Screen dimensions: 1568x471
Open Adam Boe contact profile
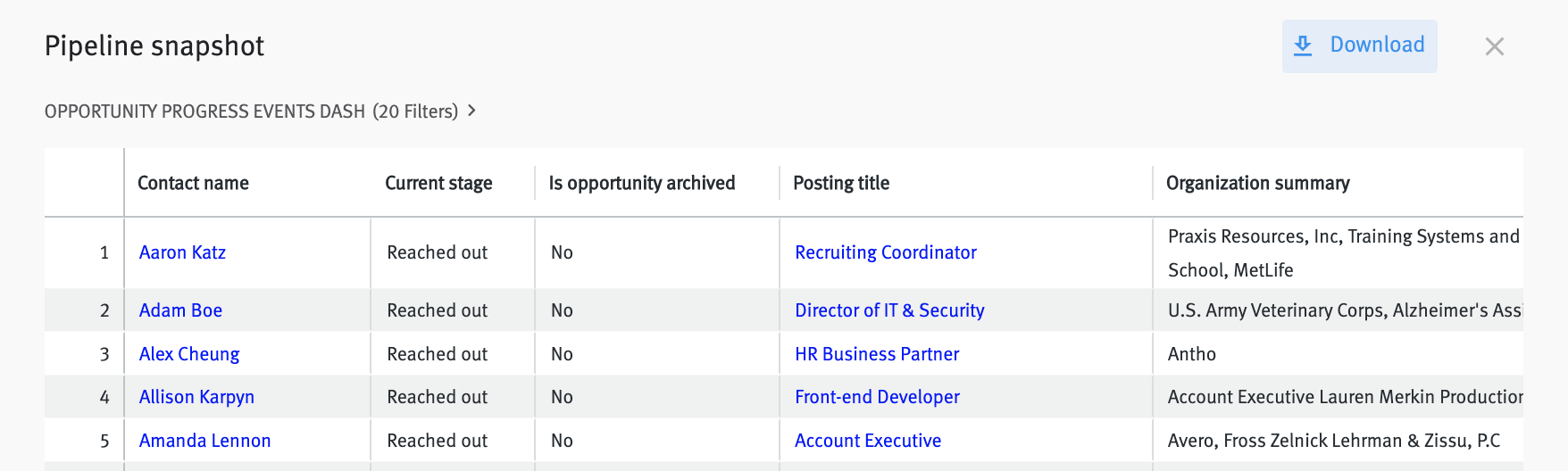pos(180,310)
